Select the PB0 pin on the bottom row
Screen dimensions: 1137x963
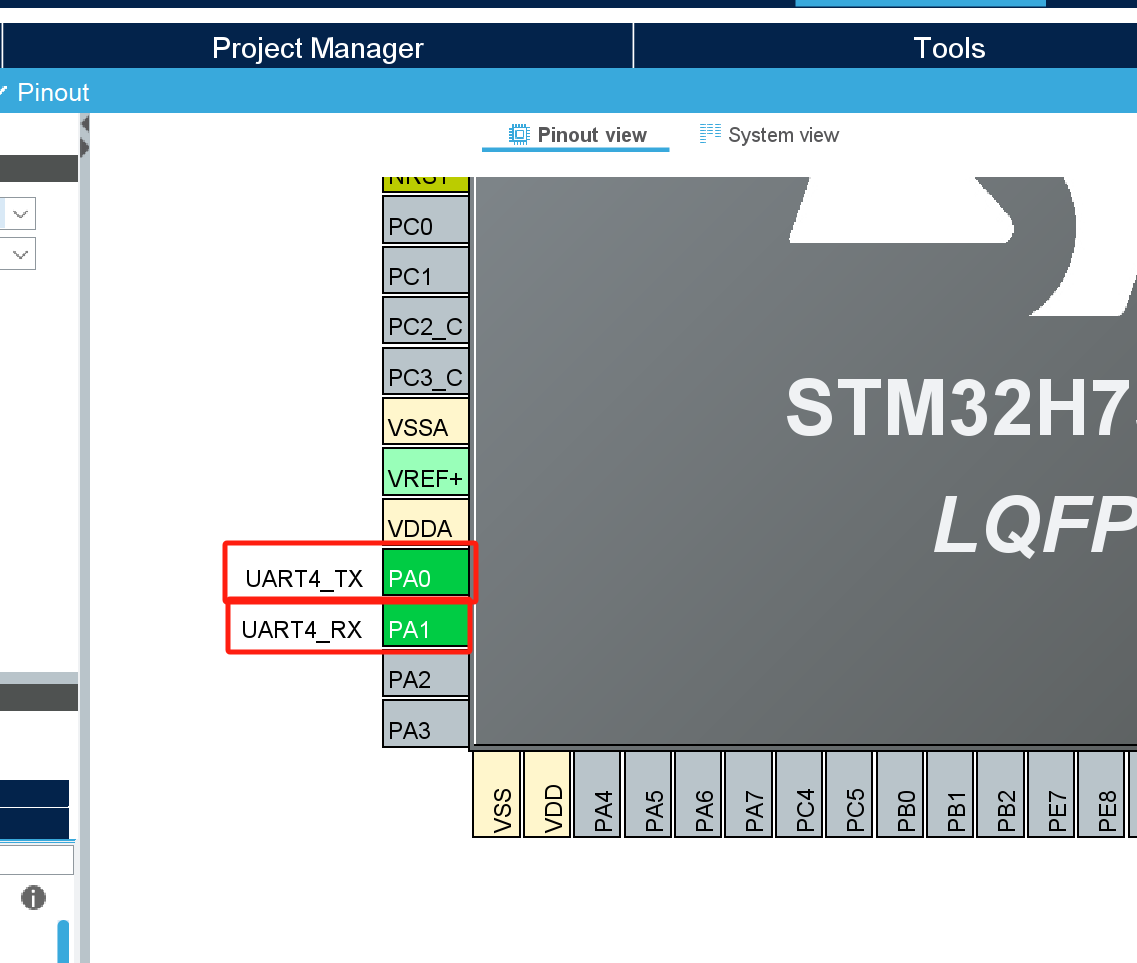pyautogui.click(x=900, y=795)
